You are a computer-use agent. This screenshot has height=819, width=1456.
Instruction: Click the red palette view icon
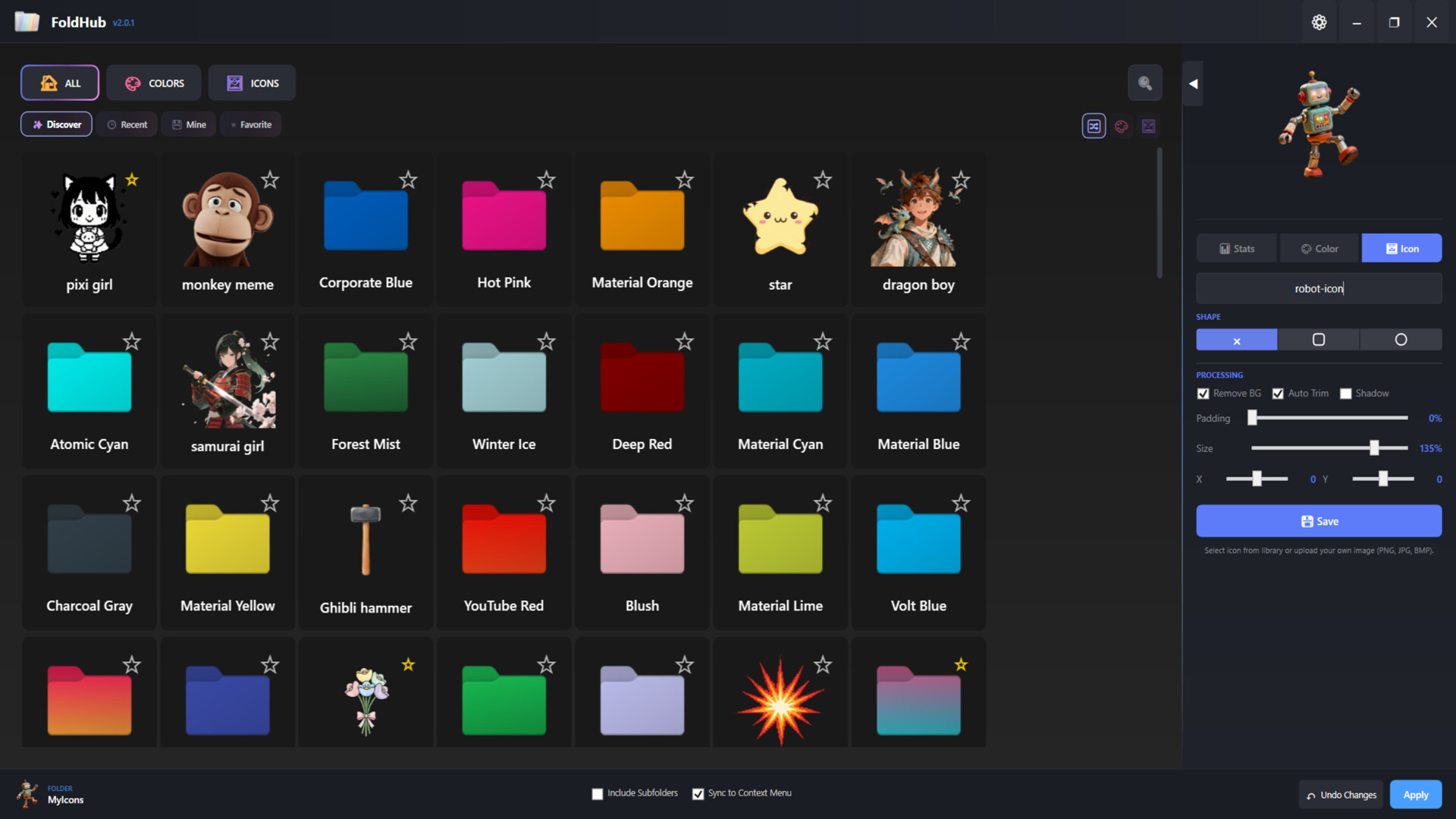tap(1121, 126)
